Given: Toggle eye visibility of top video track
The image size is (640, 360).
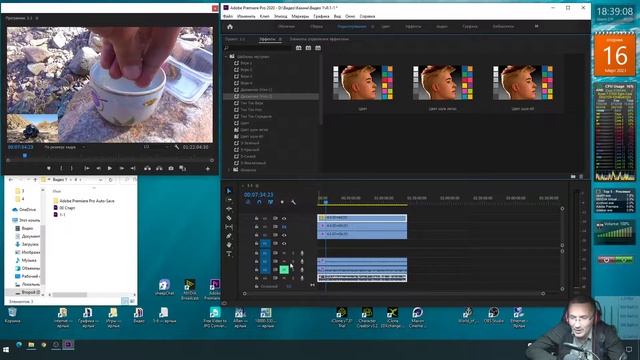Looking at the screenshot, I should pyautogui.click(x=284, y=218).
